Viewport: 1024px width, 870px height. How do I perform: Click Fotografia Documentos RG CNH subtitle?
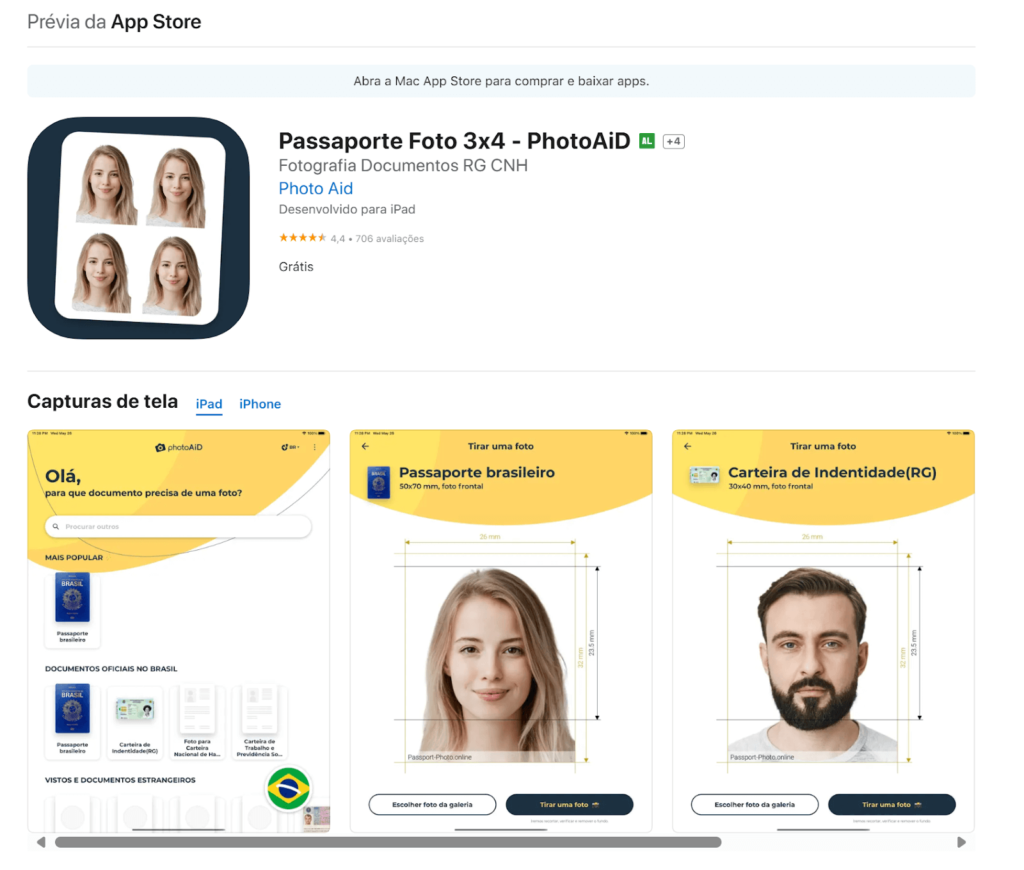pyautogui.click(x=403, y=165)
